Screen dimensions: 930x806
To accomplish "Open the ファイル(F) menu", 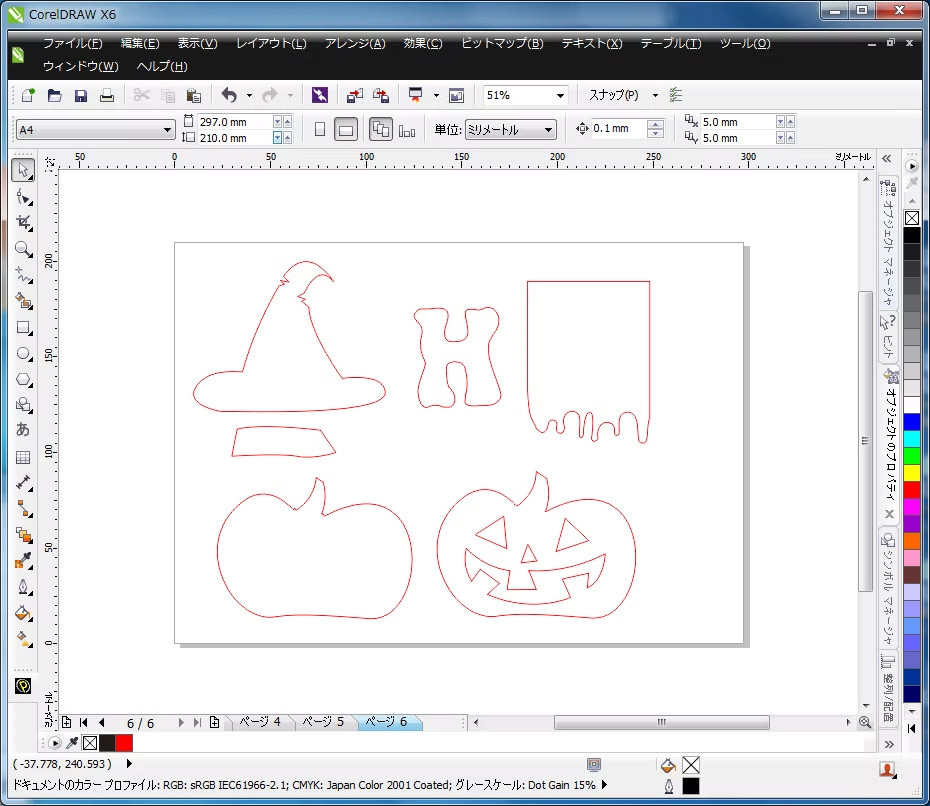I will coord(72,44).
